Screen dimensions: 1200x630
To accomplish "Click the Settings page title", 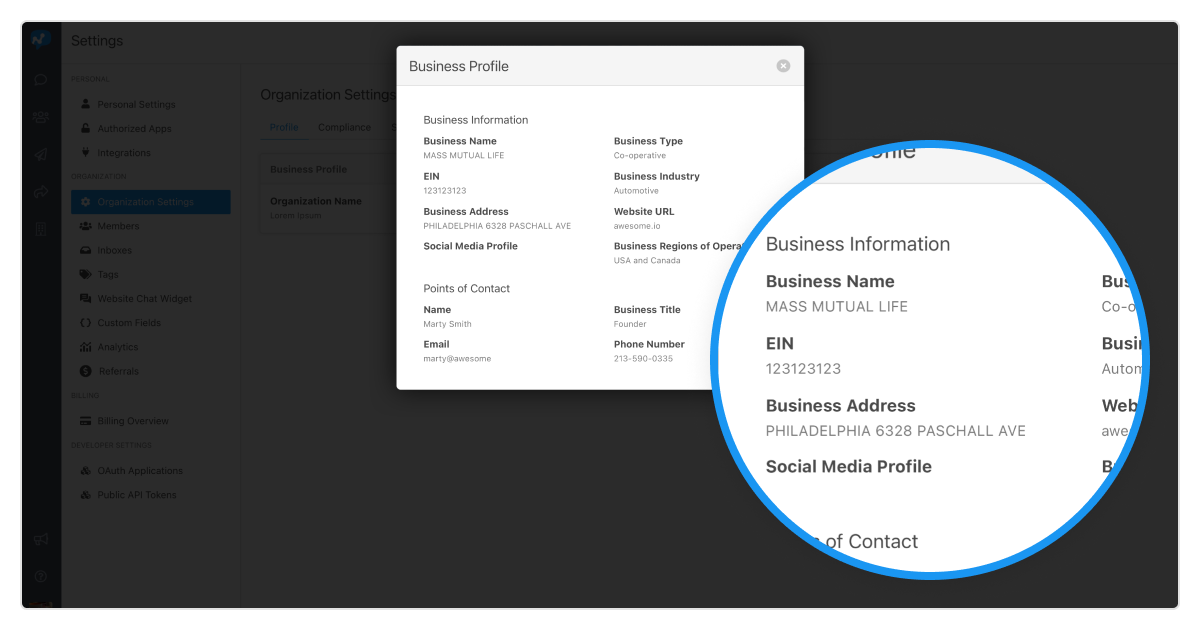I will (x=97, y=41).
